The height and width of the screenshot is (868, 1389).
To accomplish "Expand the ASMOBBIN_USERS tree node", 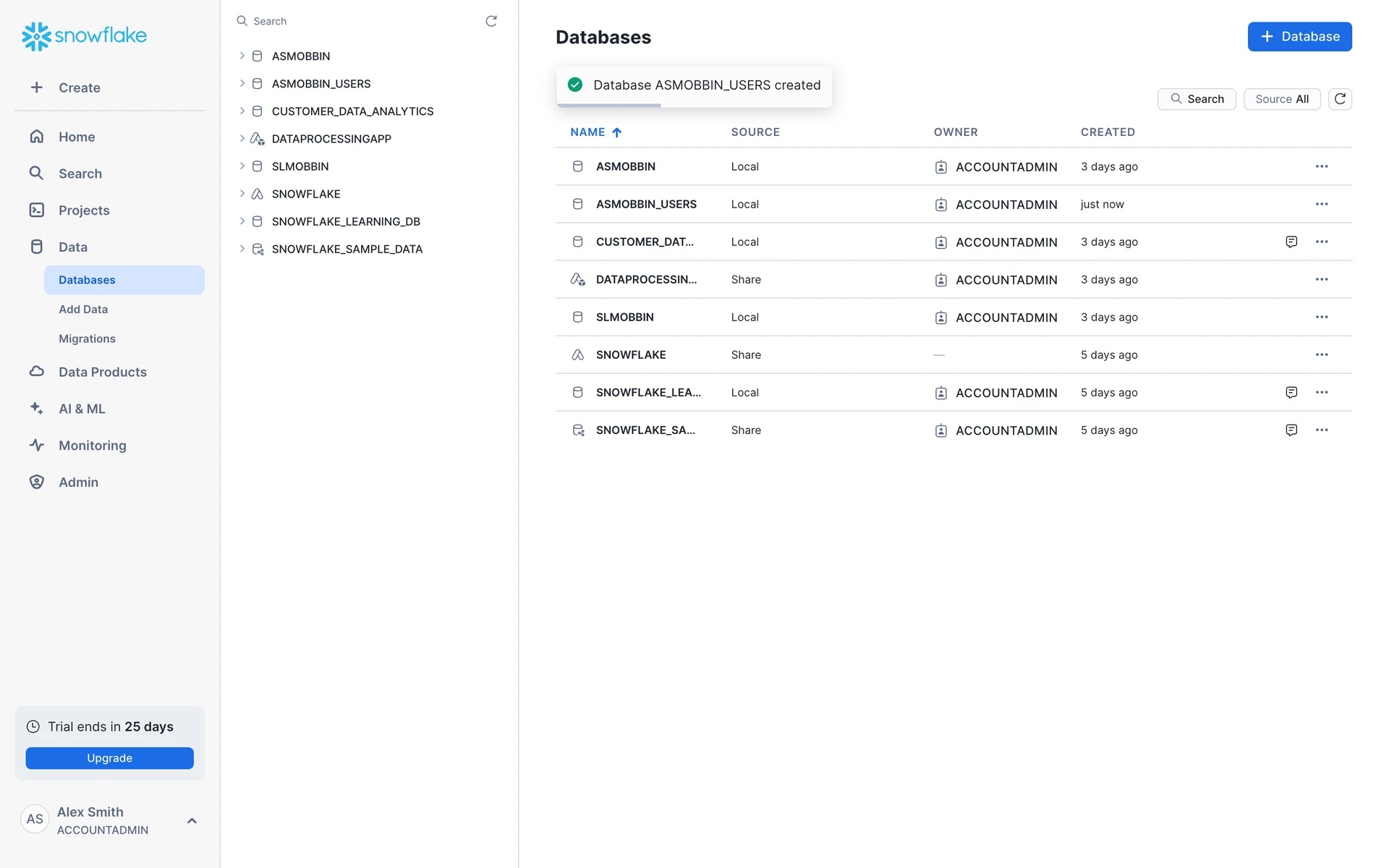I will click(x=242, y=84).
